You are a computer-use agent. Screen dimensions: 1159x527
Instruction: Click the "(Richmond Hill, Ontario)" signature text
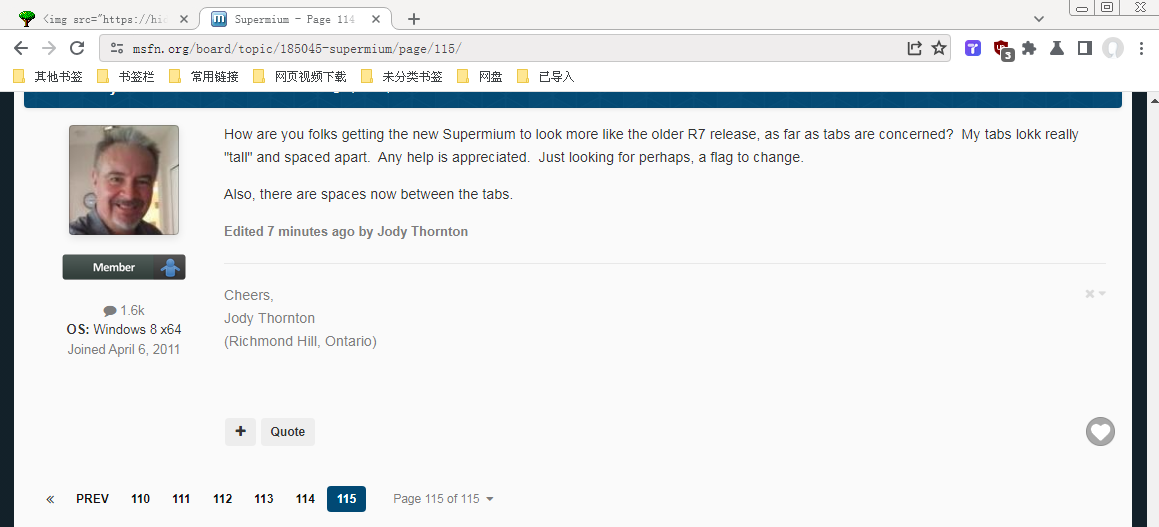[300, 341]
